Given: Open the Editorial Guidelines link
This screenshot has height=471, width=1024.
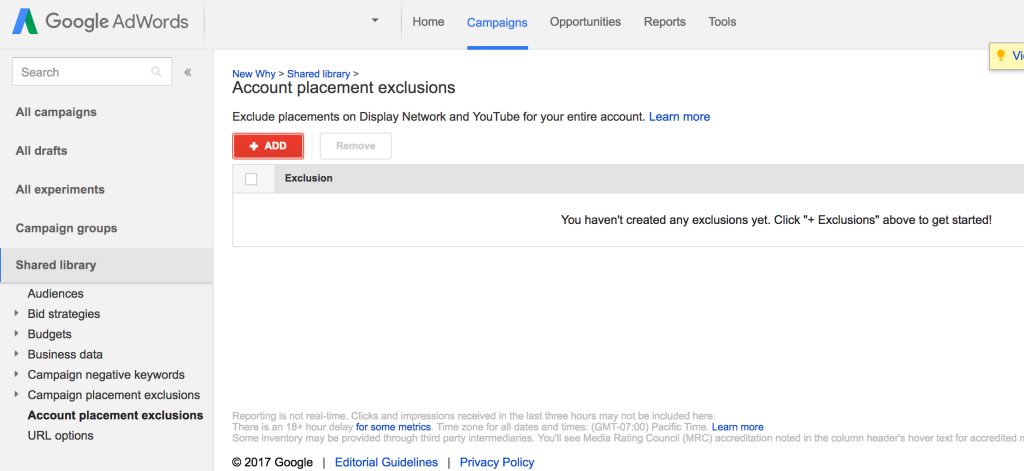Looking at the screenshot, I should (x=387, y=463).
